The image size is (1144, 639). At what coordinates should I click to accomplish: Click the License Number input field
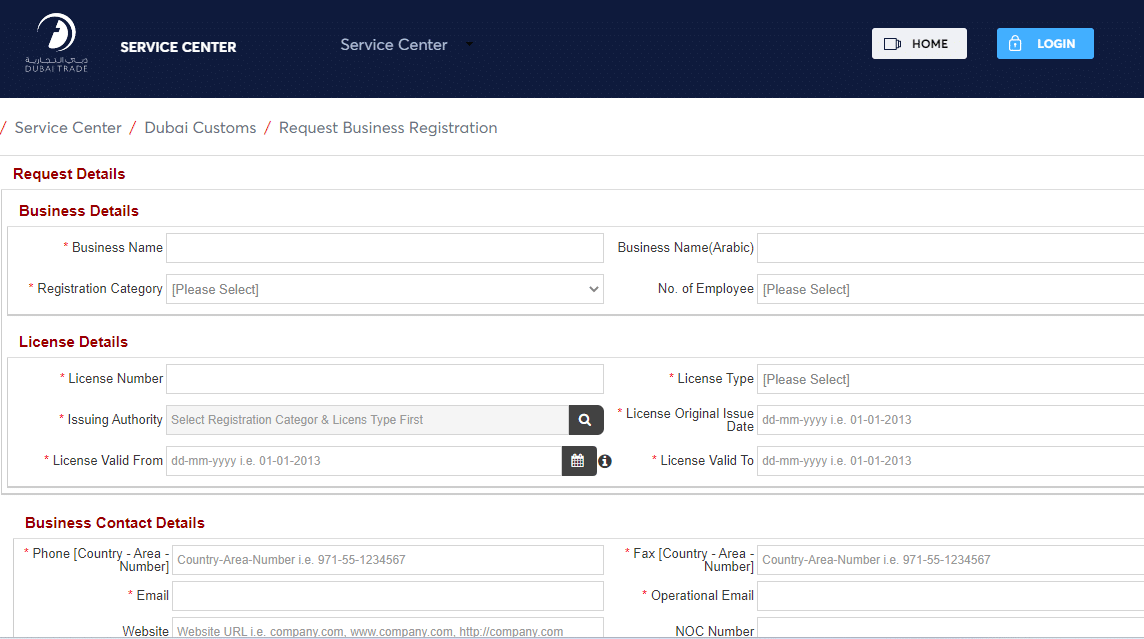click(385, 379)
